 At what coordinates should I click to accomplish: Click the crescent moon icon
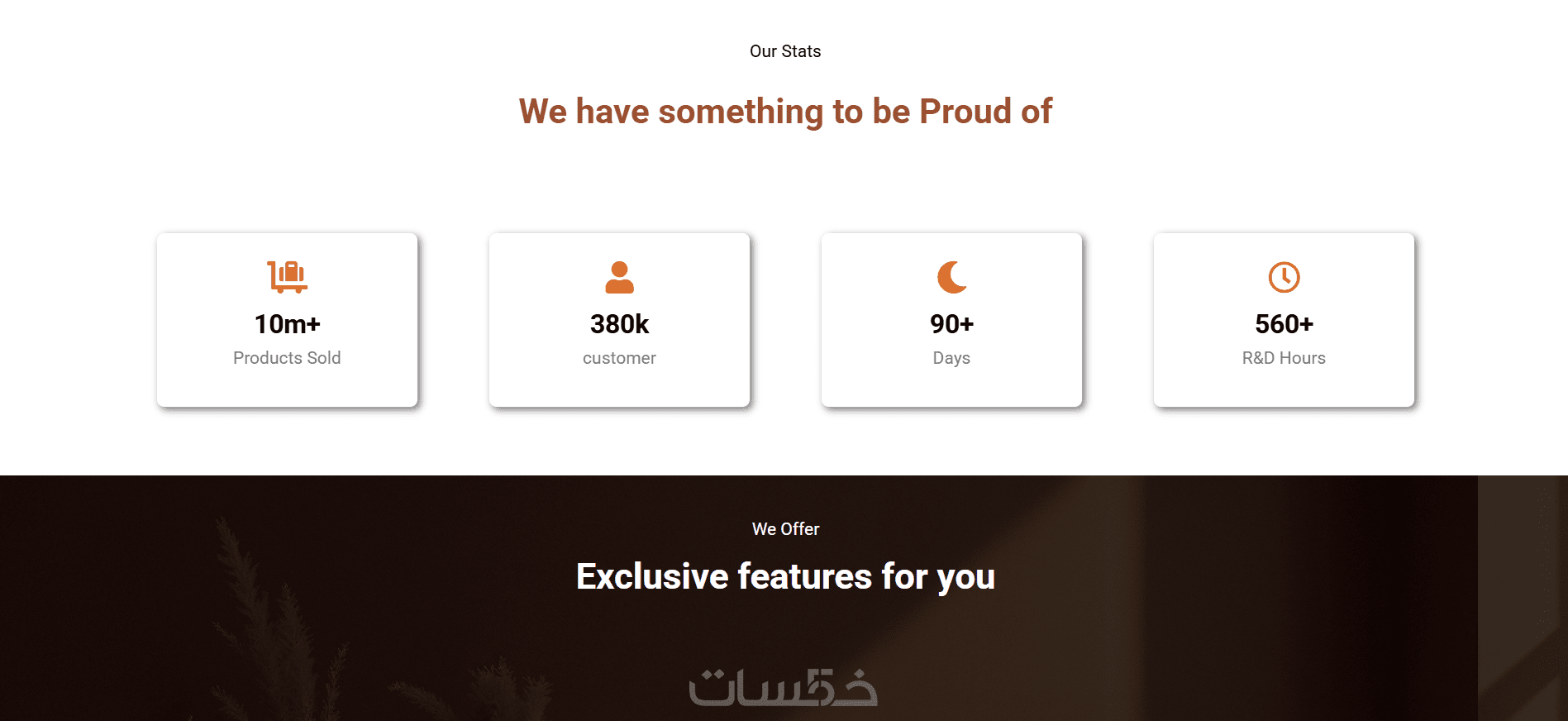click(951, 277)
